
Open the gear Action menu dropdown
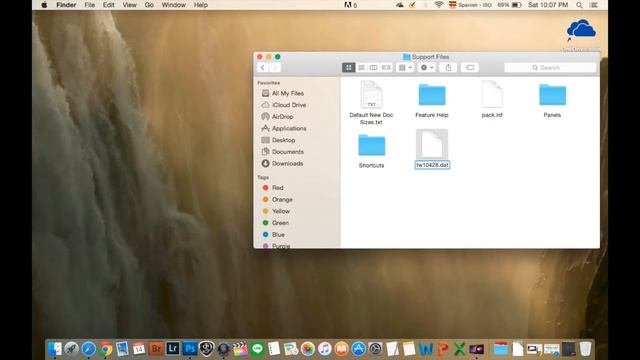point(427,67)
